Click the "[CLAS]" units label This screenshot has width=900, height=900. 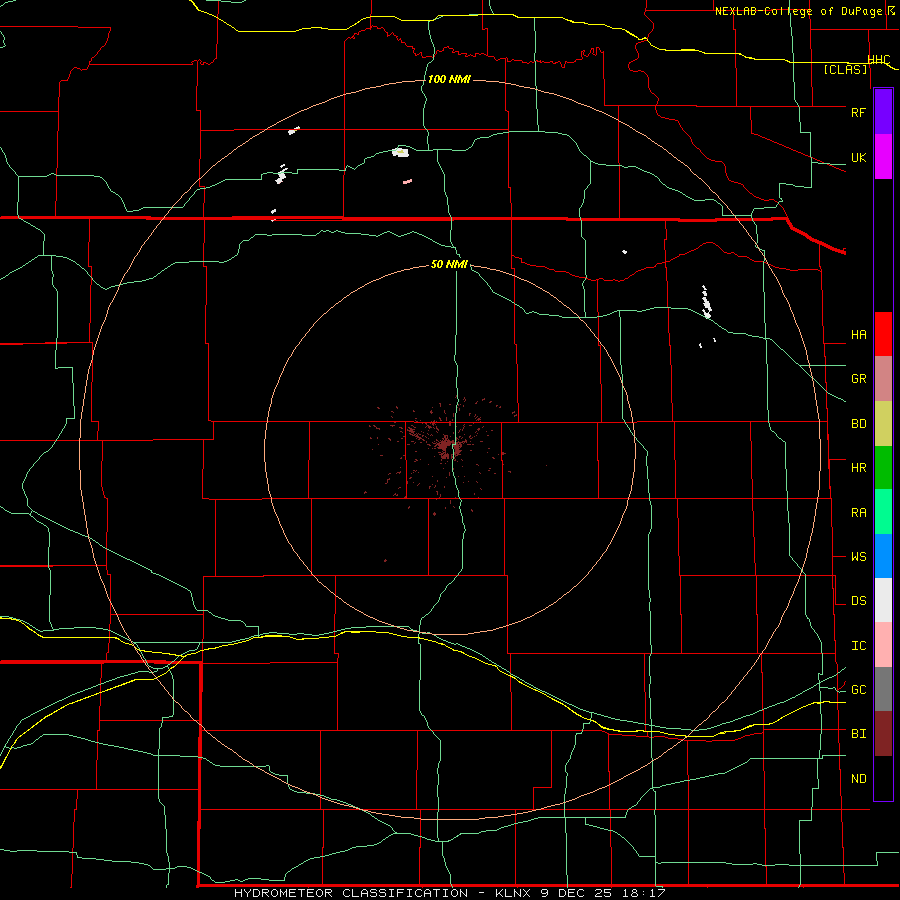pyautogui.click(x=845, y=69)
